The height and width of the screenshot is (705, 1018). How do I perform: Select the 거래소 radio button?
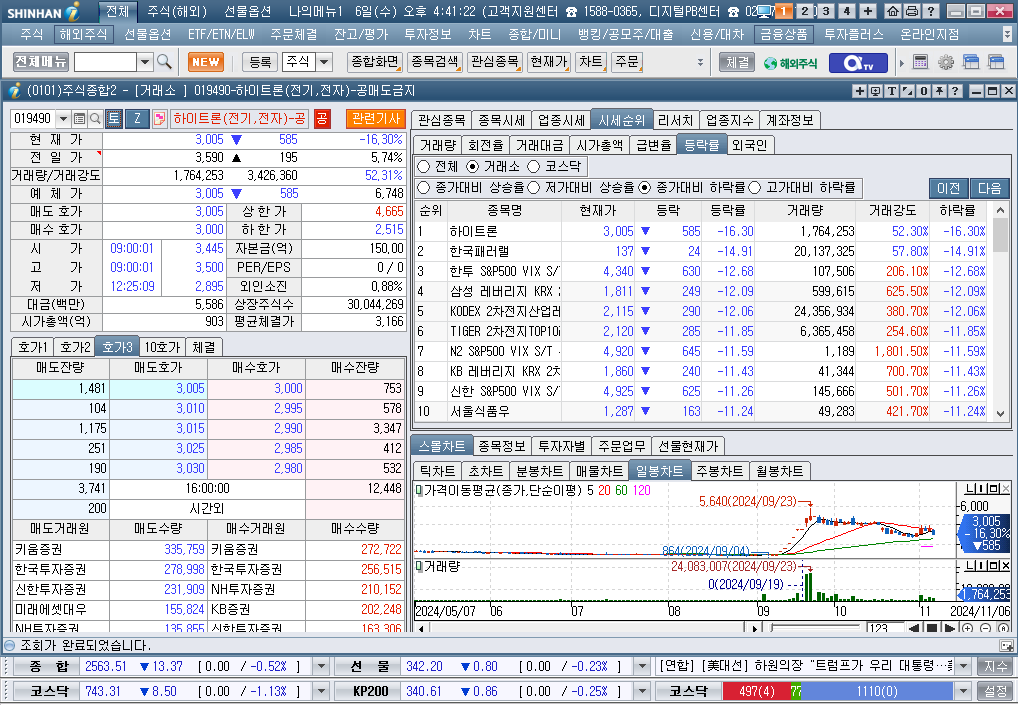(x=473, y=167)
